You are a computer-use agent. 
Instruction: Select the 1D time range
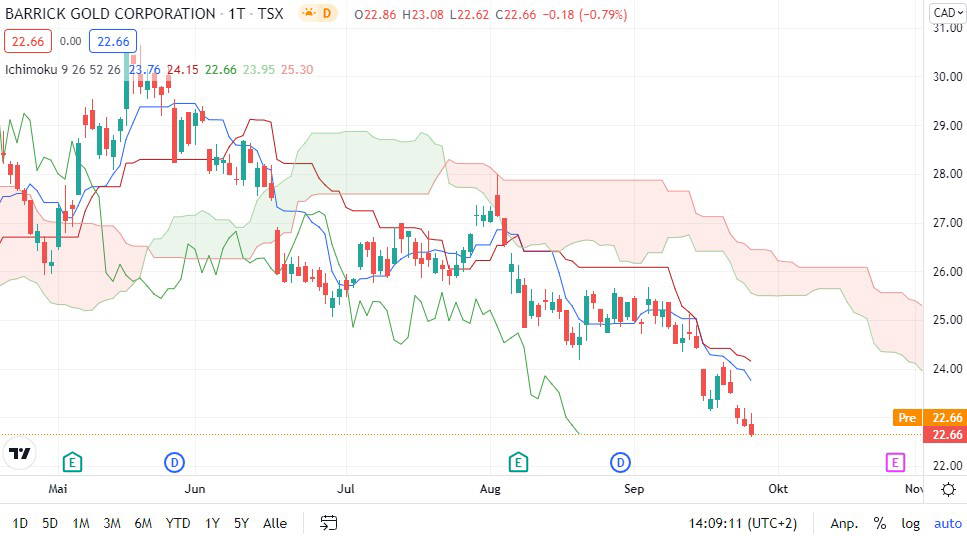(x=20, y=523)
